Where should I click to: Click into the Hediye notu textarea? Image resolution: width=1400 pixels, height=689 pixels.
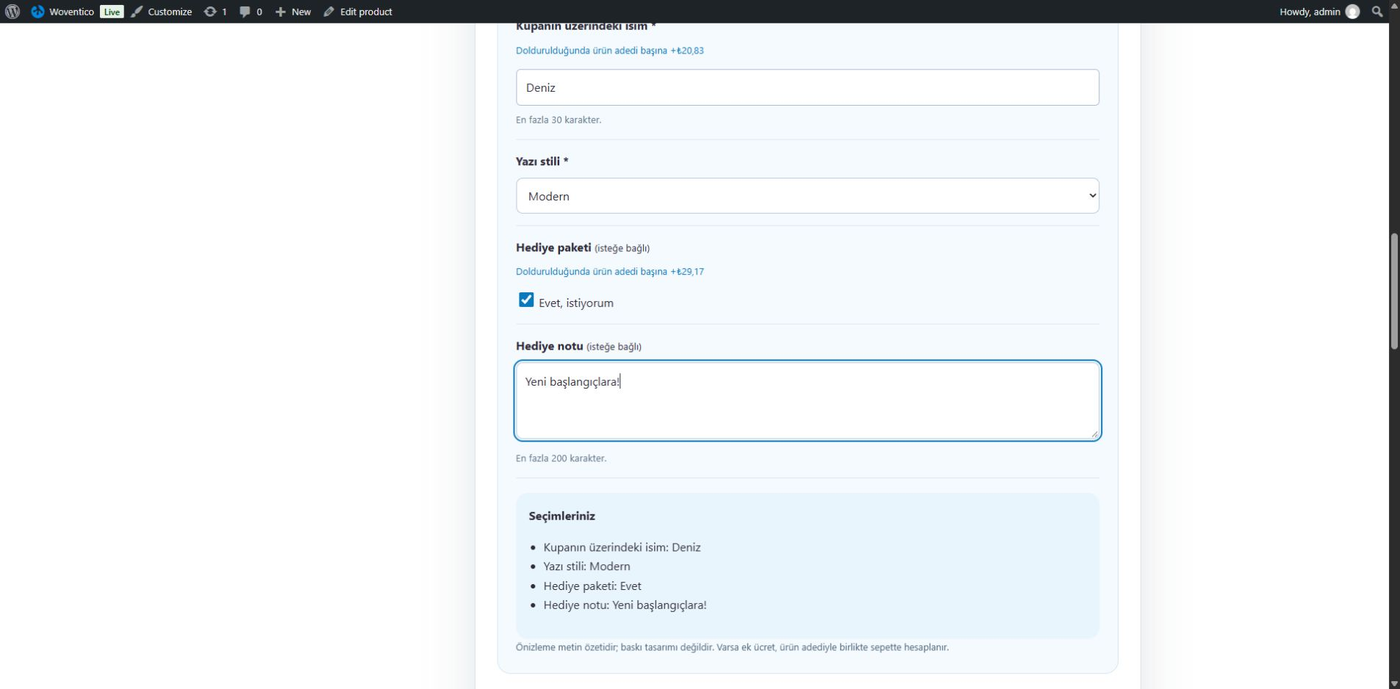tap(807, 400)
